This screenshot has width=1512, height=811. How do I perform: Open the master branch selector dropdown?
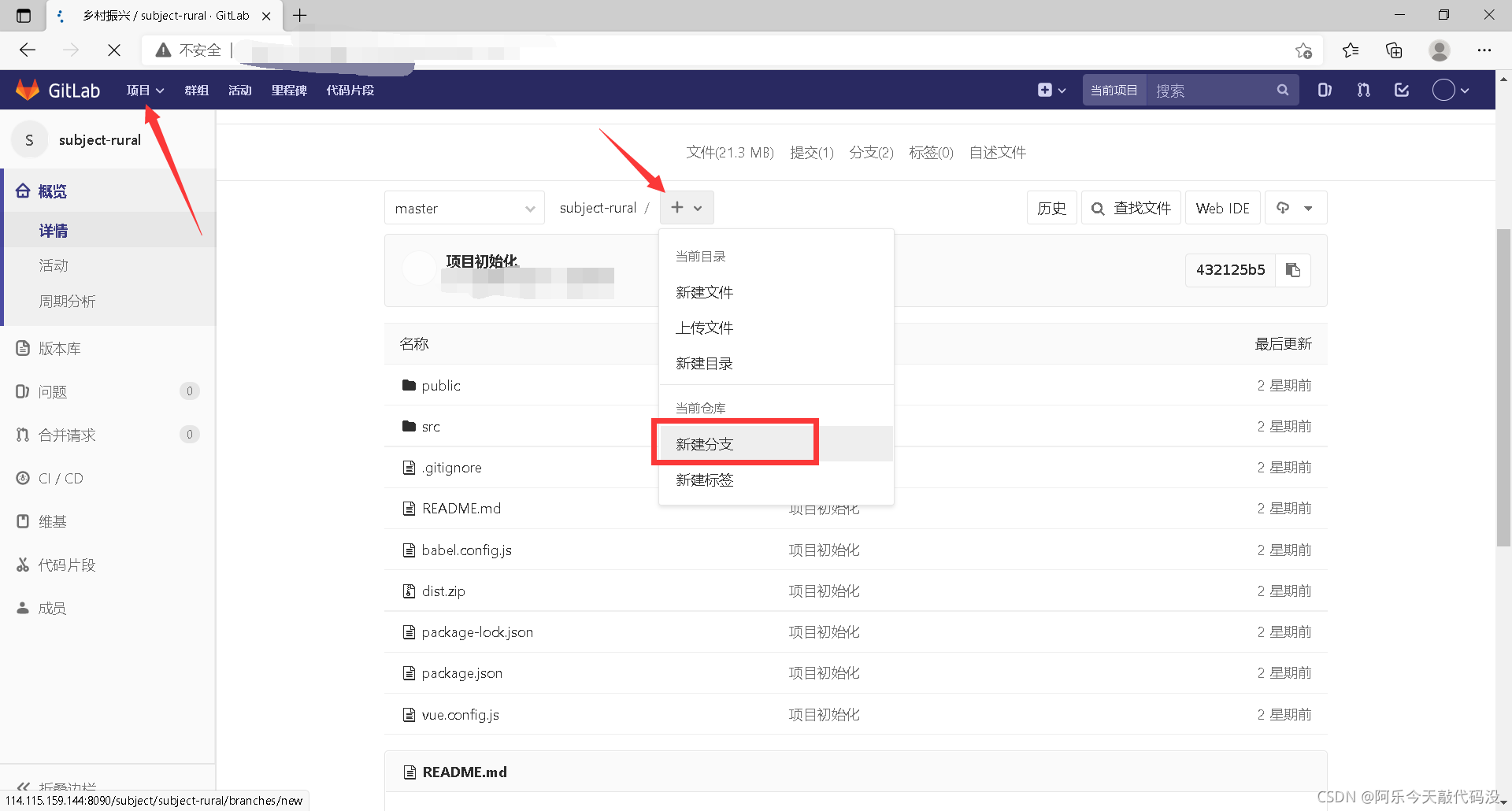pos(465,208)
